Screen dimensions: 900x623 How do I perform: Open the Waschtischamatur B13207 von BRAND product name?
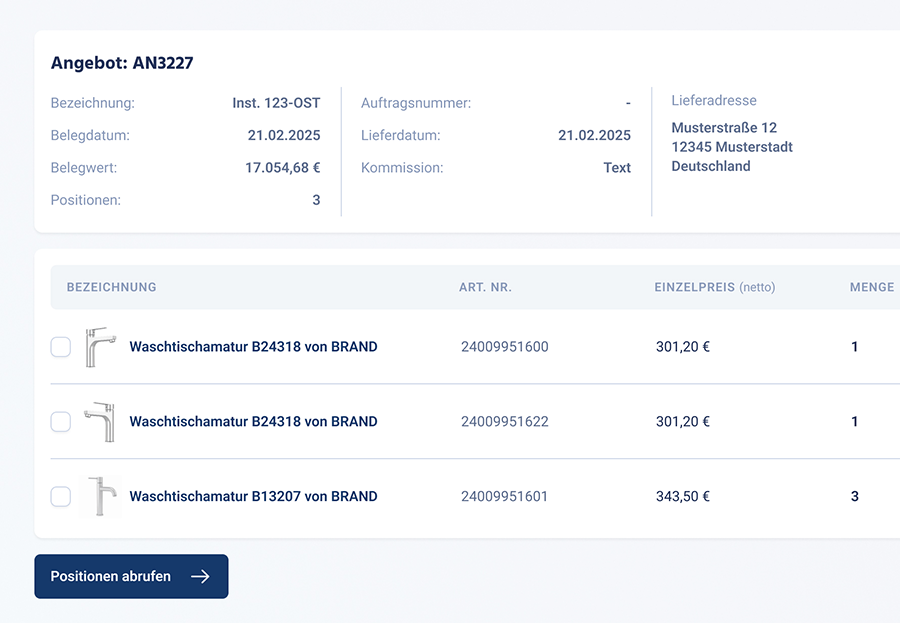(253, 496)
